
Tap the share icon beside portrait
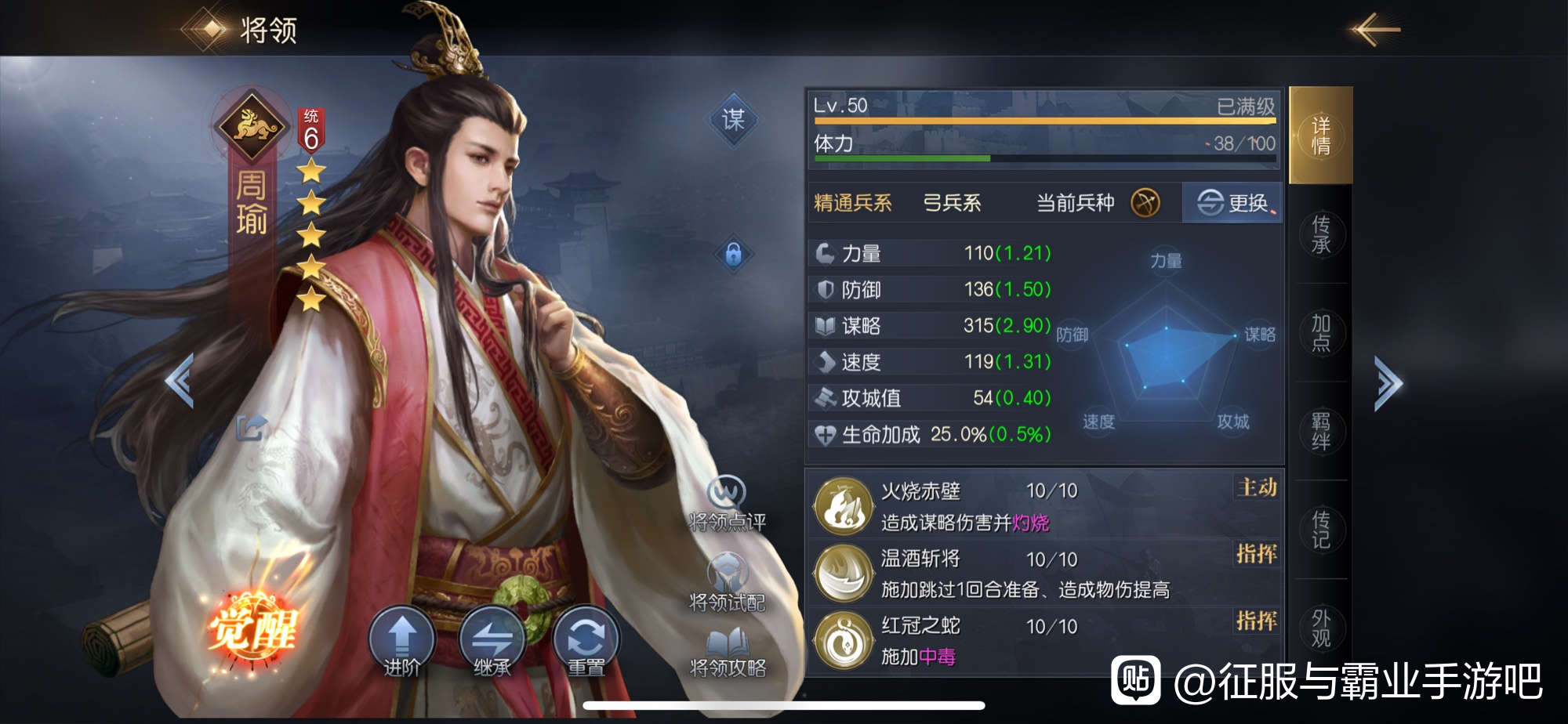point(252,427)
